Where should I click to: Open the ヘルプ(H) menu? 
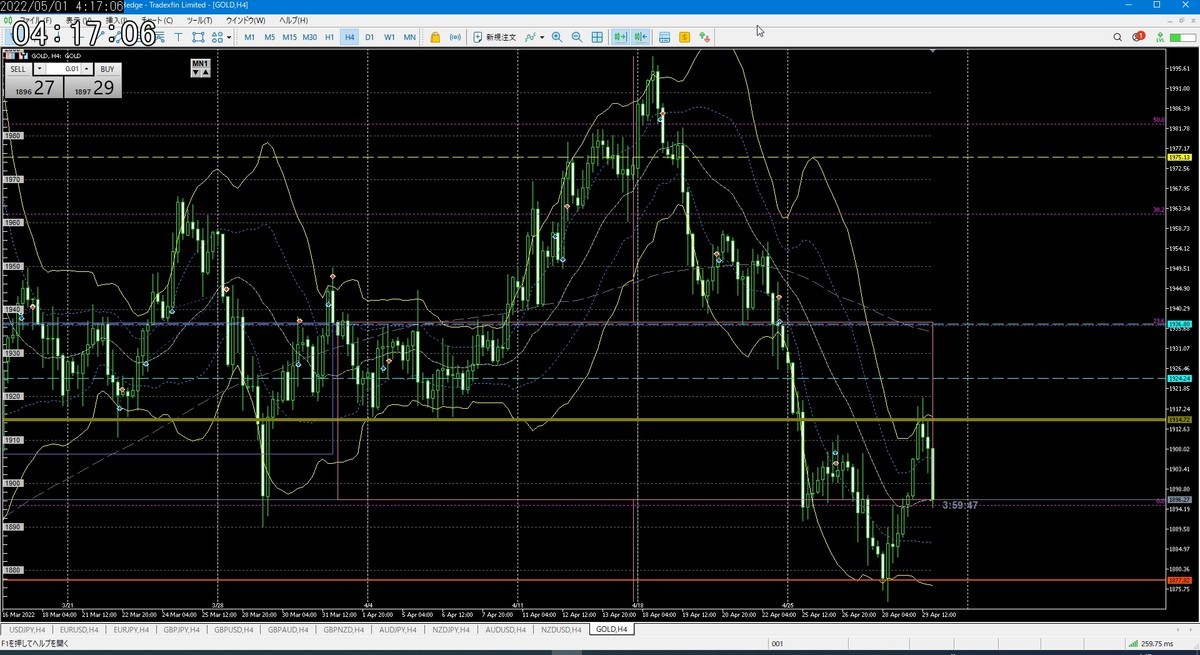[293, 20]
